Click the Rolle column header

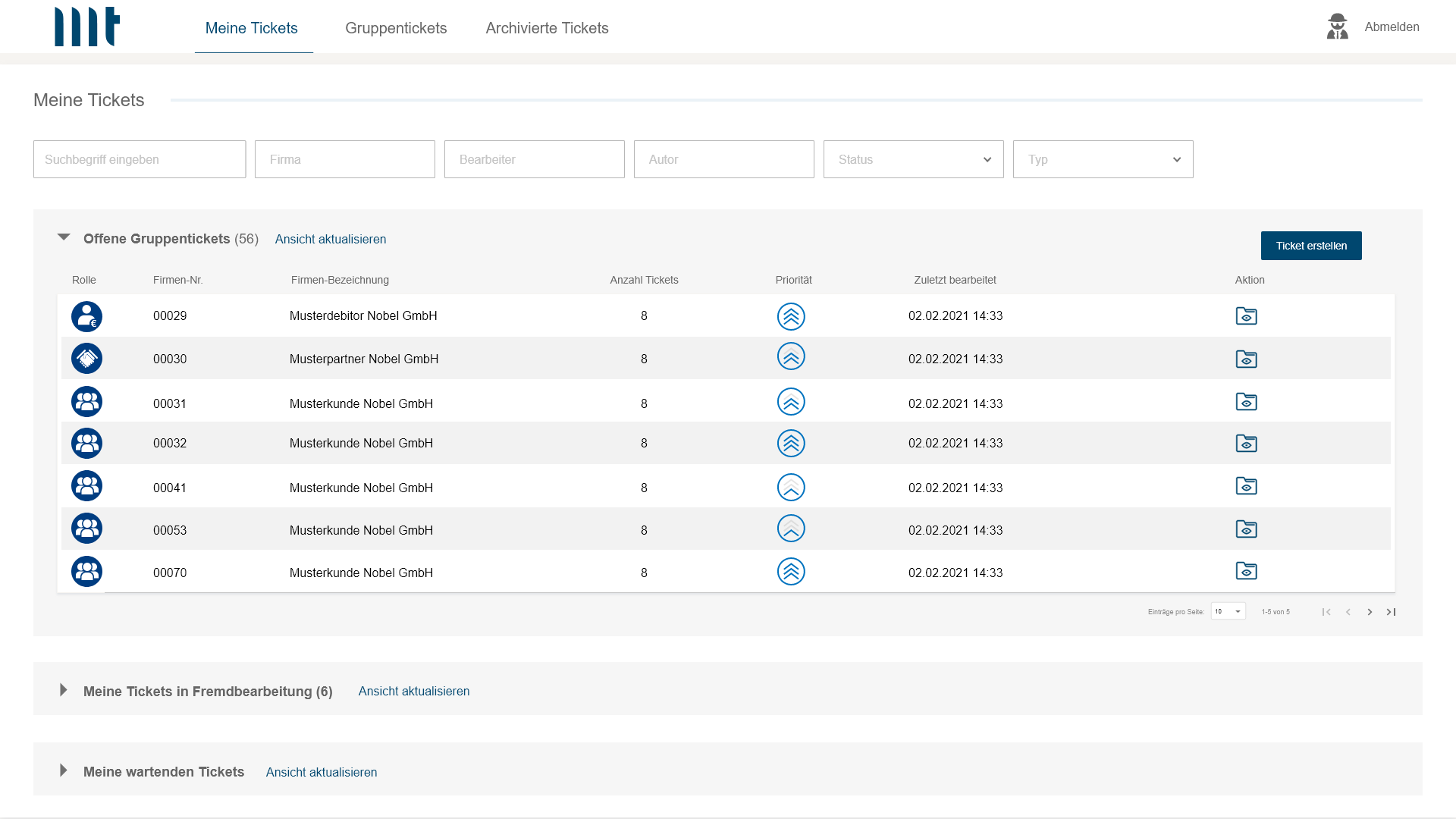tap(84, 280)
